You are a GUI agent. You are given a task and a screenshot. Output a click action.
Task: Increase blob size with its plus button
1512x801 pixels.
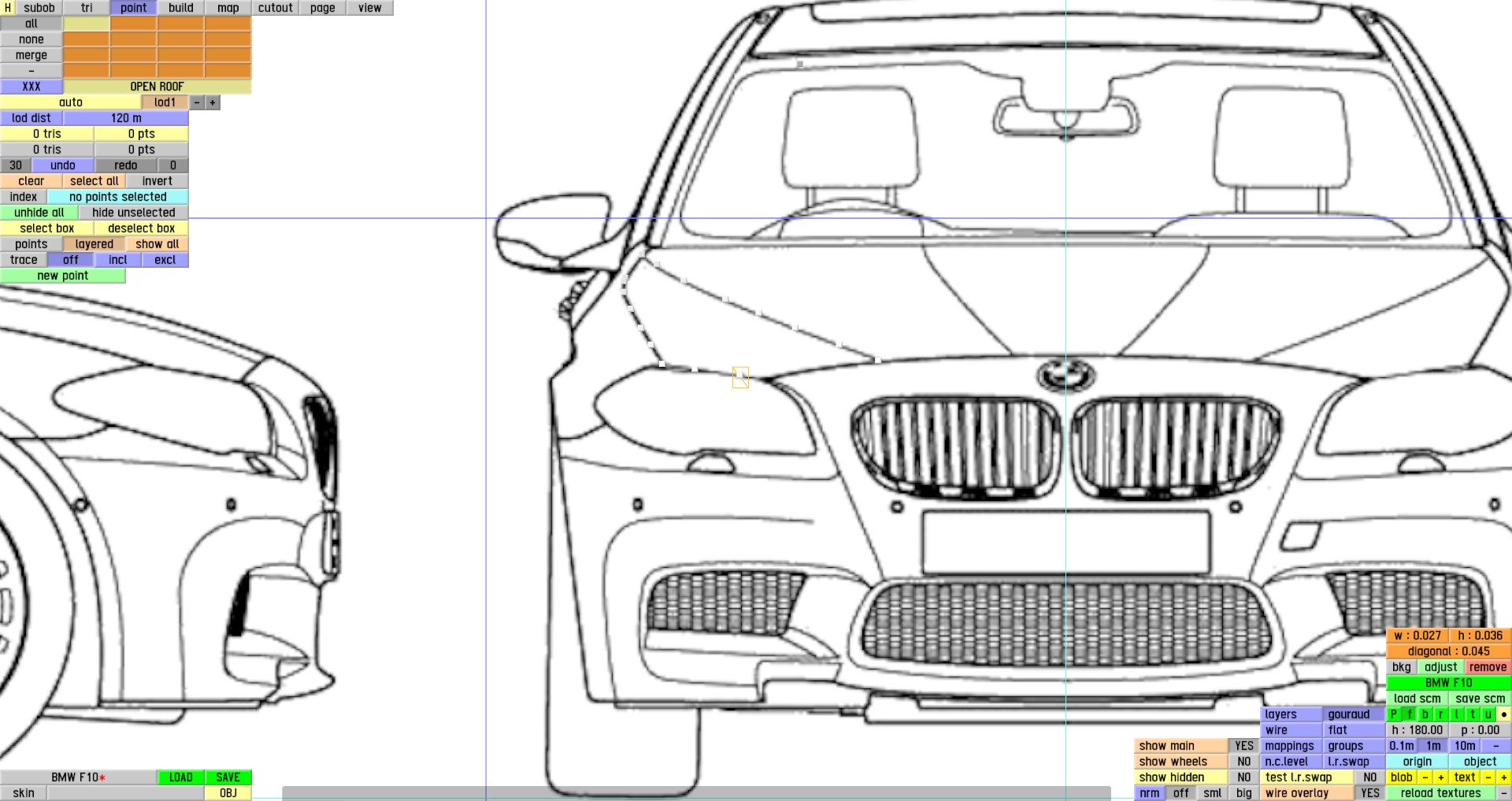point(1441,777)
